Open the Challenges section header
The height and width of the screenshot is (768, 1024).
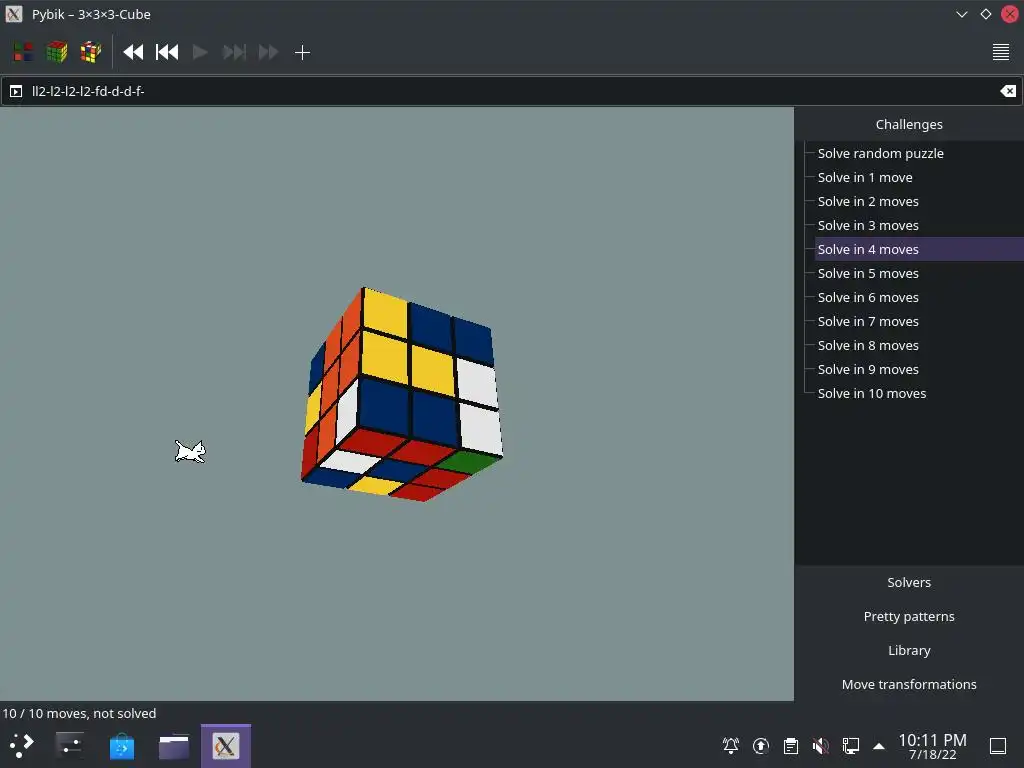909,124
